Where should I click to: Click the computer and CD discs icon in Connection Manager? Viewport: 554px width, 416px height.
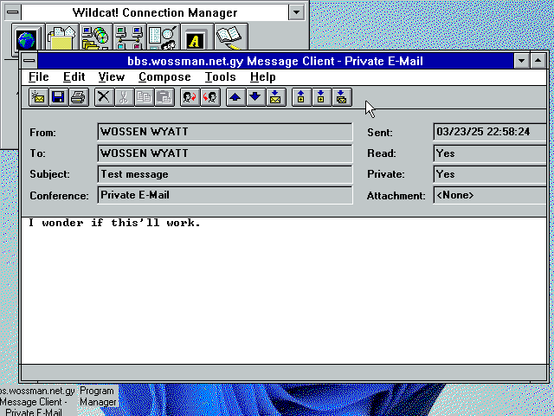point(95,37)
